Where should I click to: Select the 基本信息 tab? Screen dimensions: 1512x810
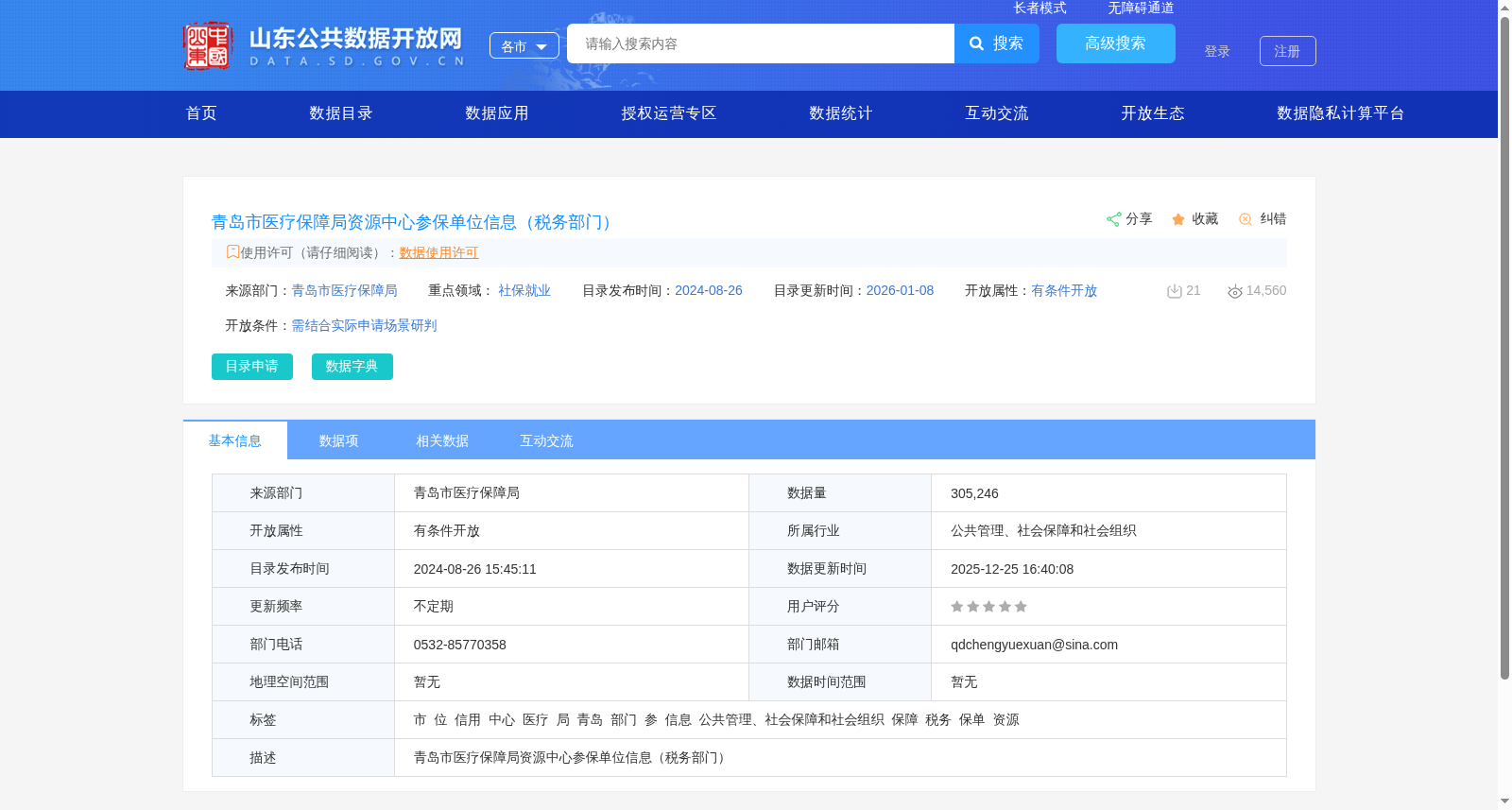235,440
